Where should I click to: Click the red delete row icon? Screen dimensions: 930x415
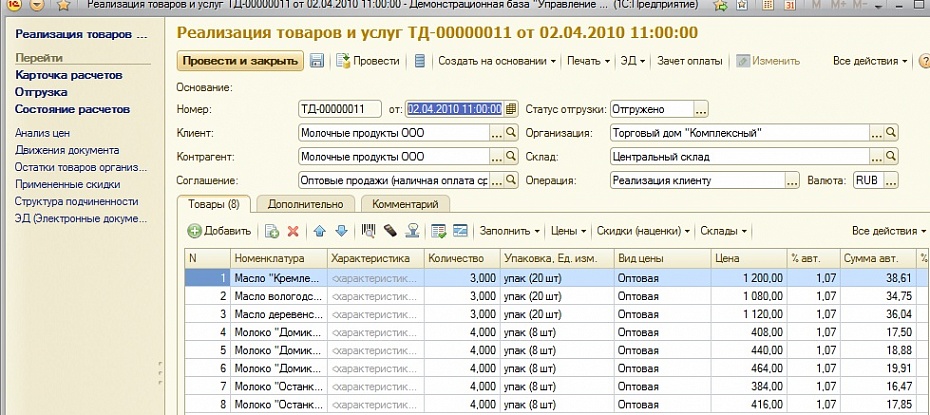[293, 231]
